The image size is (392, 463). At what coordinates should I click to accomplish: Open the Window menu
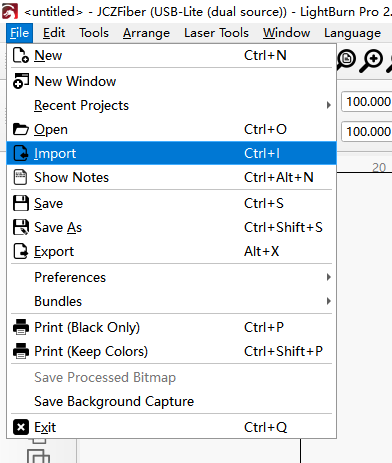[286, 33]
